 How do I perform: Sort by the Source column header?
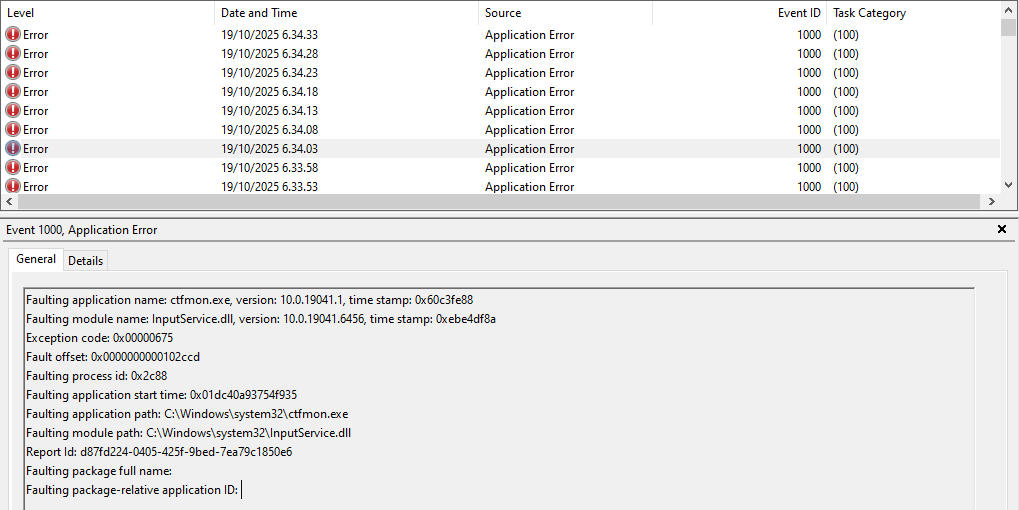click(x=565, y=13)
